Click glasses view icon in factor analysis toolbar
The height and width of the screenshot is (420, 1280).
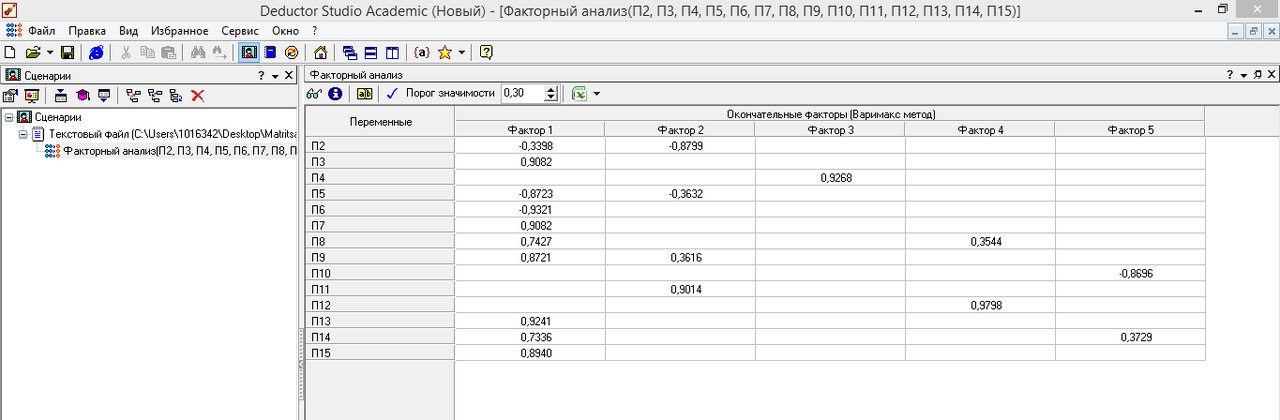pos(314,93)
